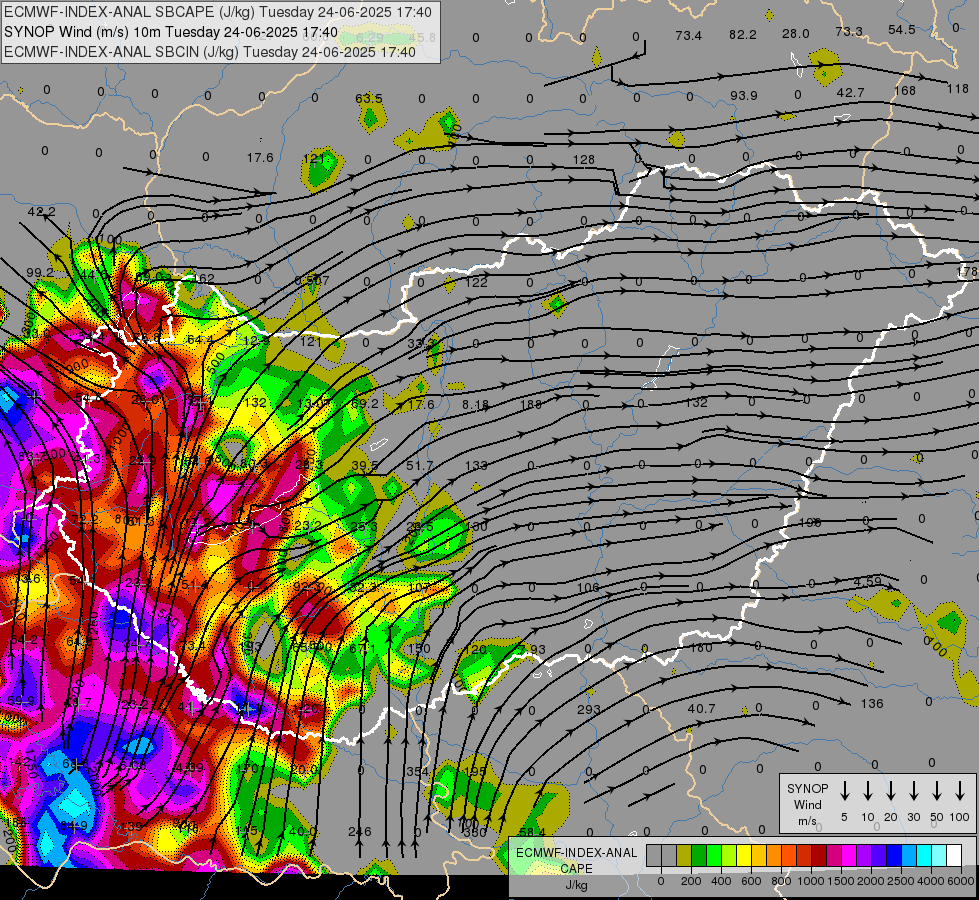
Task: Click the map value 73.4
Action: (689, 36)
